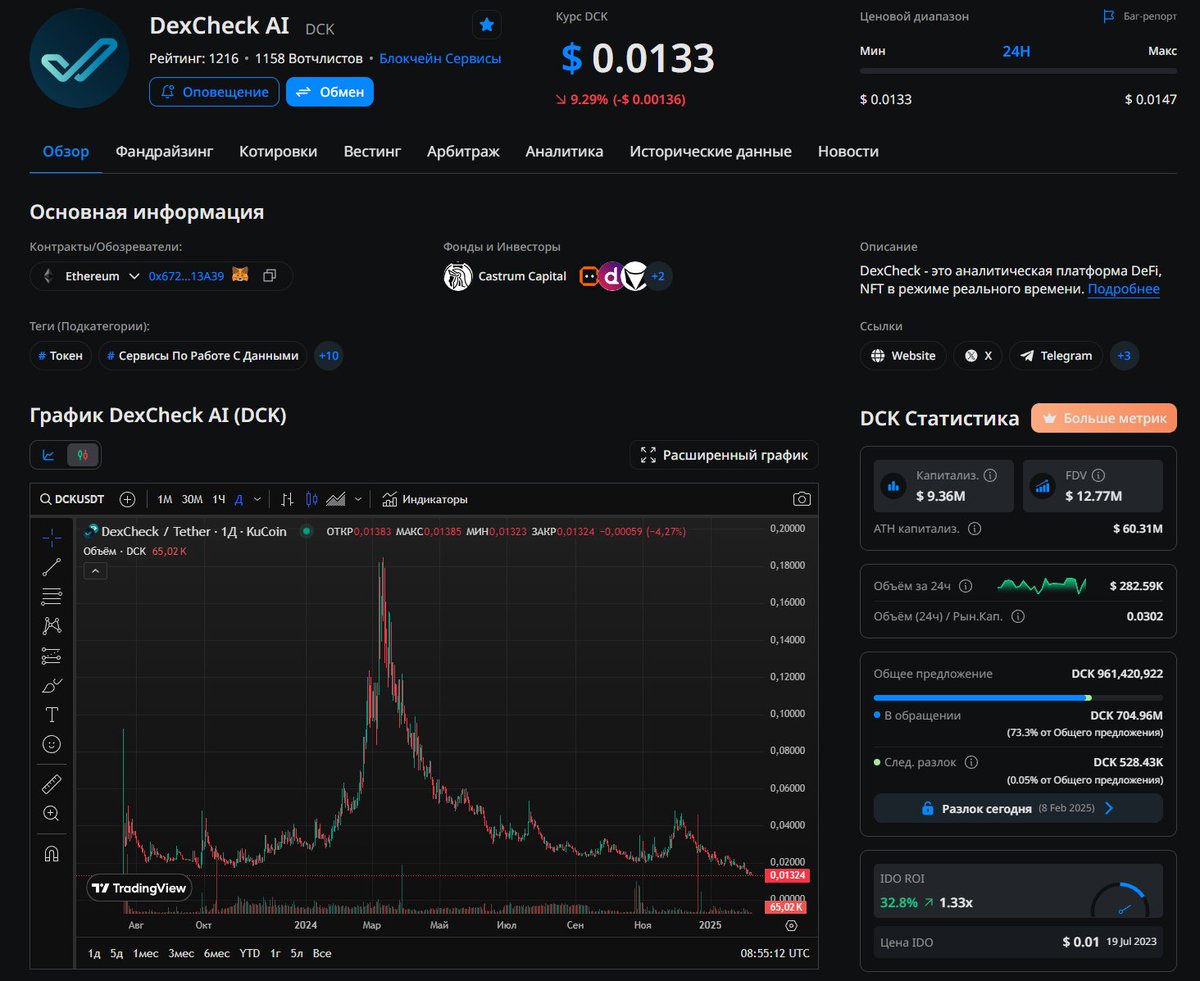
Task: Select bars chart type icon
Action: (287, 499)
